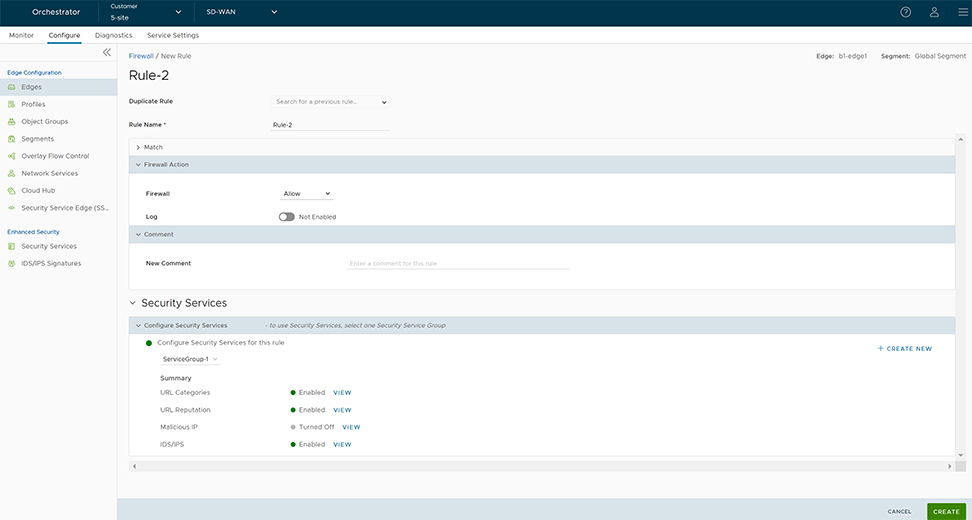Viewport: 972px width, 520px height.
Task: Click the help question mark icon
Action: coord(906,12)
